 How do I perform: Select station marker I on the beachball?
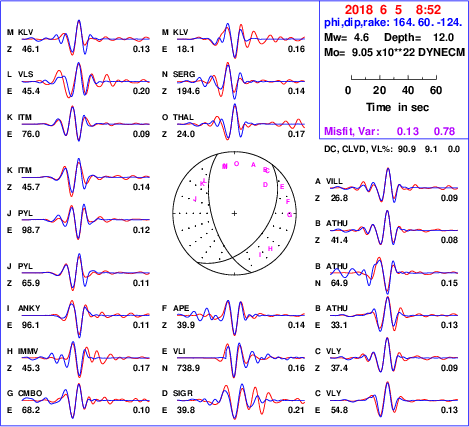click(260, 255)
